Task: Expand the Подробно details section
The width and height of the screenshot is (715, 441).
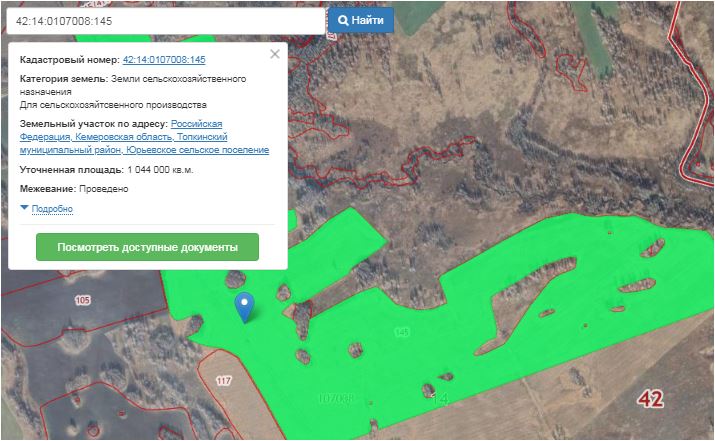Action: [x=52, y=209]
